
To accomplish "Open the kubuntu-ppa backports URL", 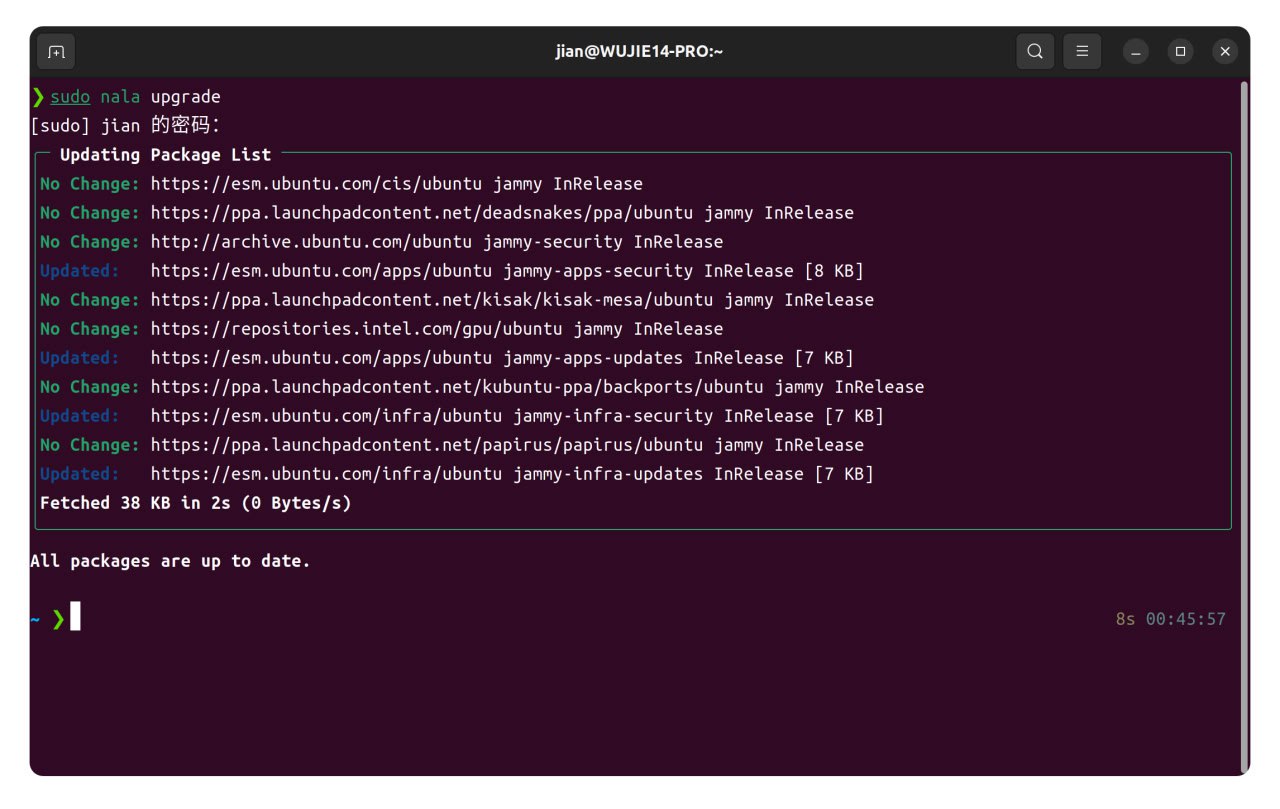I will [457, 387].
